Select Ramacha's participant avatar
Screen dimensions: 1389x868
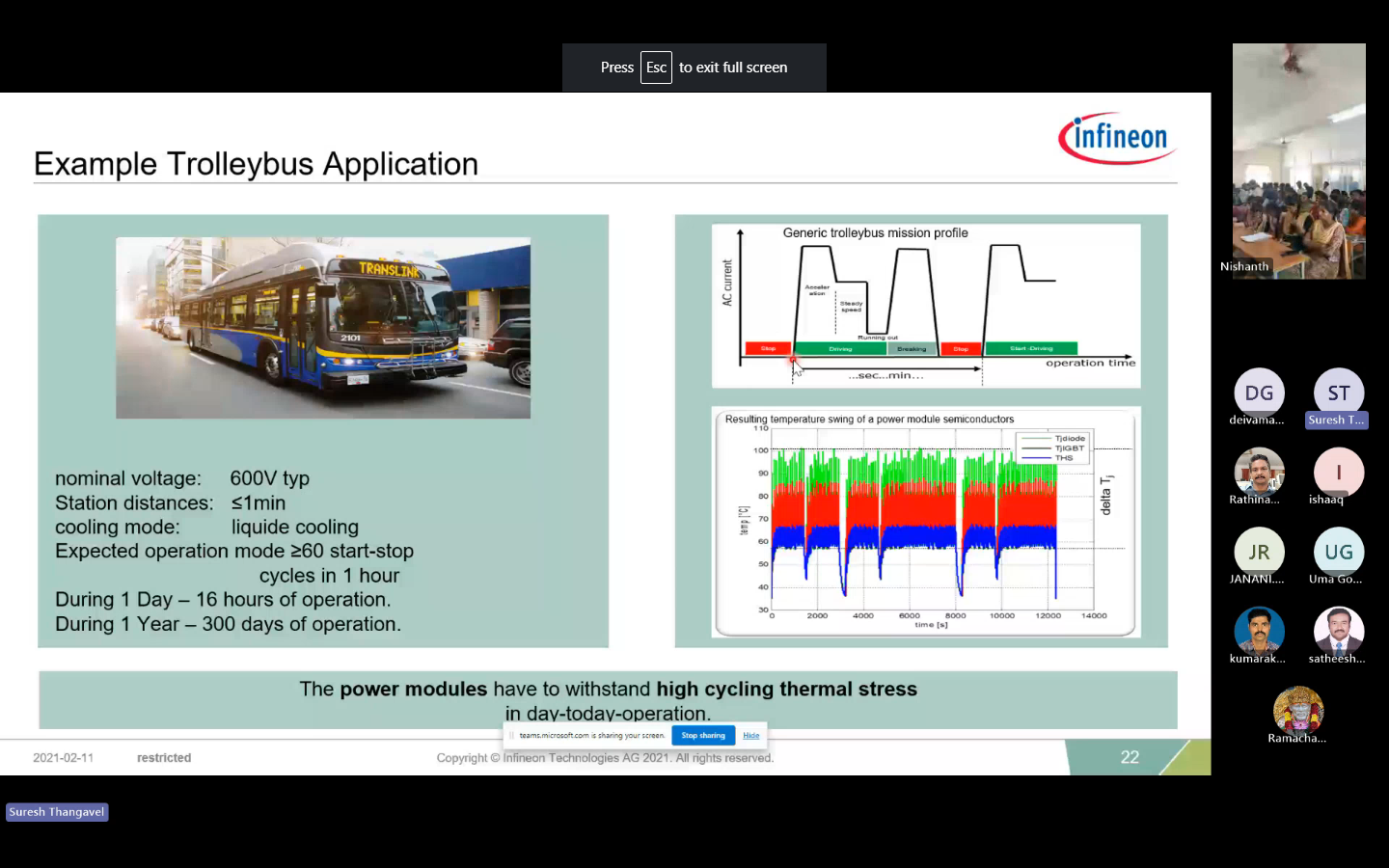pyautogui.click(x=1297, y=710)
